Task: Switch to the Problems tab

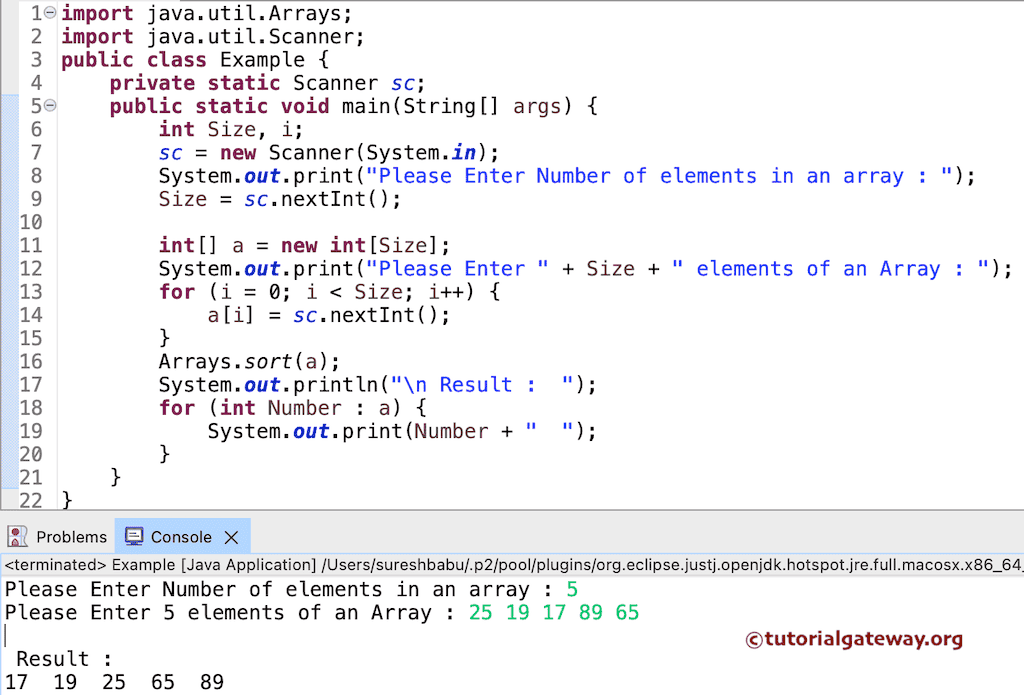Action: (x=70, y=536)
